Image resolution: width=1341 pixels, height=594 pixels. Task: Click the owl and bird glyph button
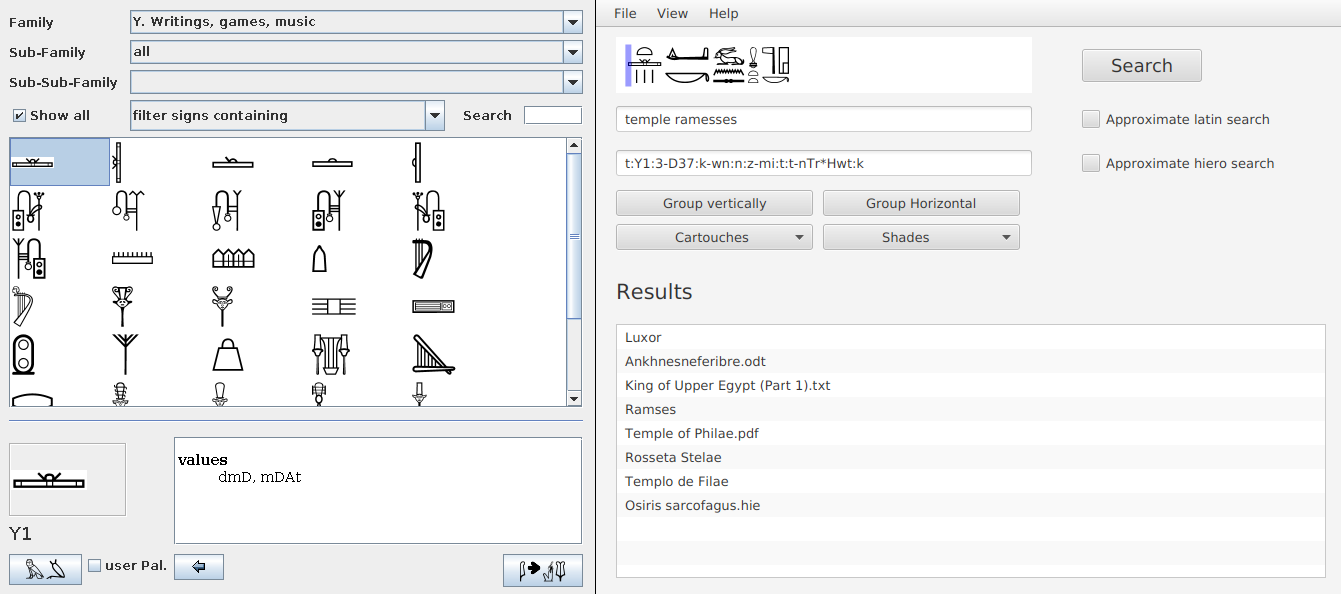[x=45, y=569]
